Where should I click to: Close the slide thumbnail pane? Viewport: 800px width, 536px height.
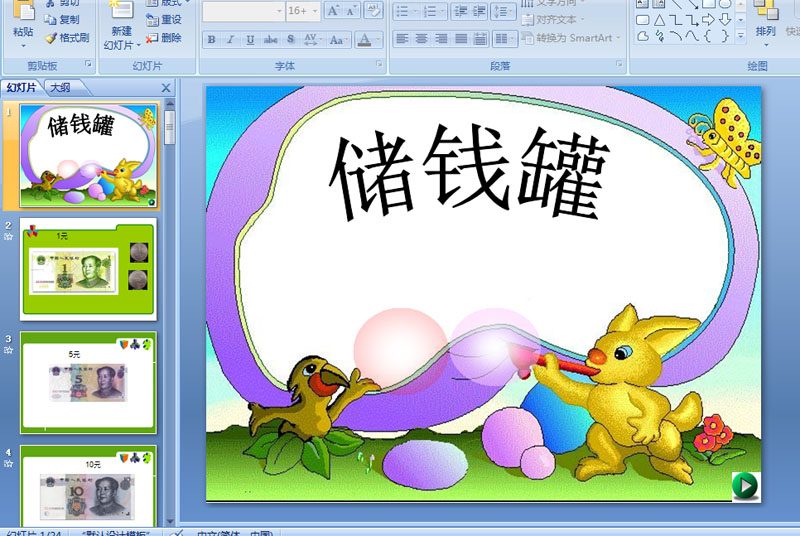(166, 88)
